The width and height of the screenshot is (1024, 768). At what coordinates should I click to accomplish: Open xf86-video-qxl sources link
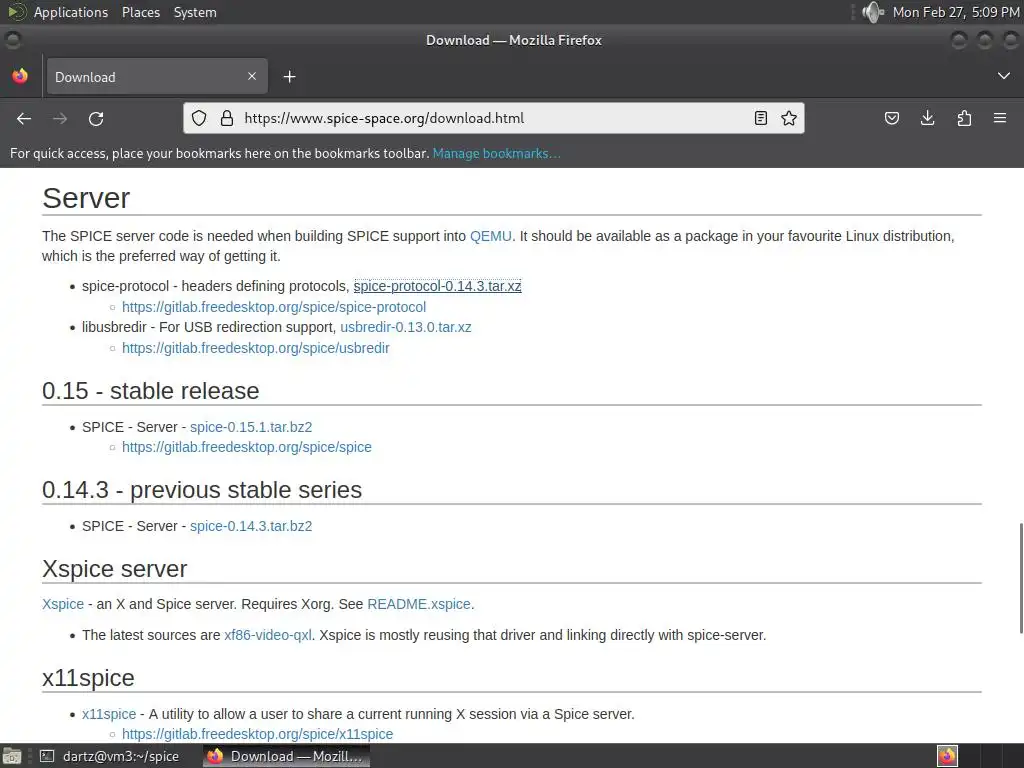268,635
